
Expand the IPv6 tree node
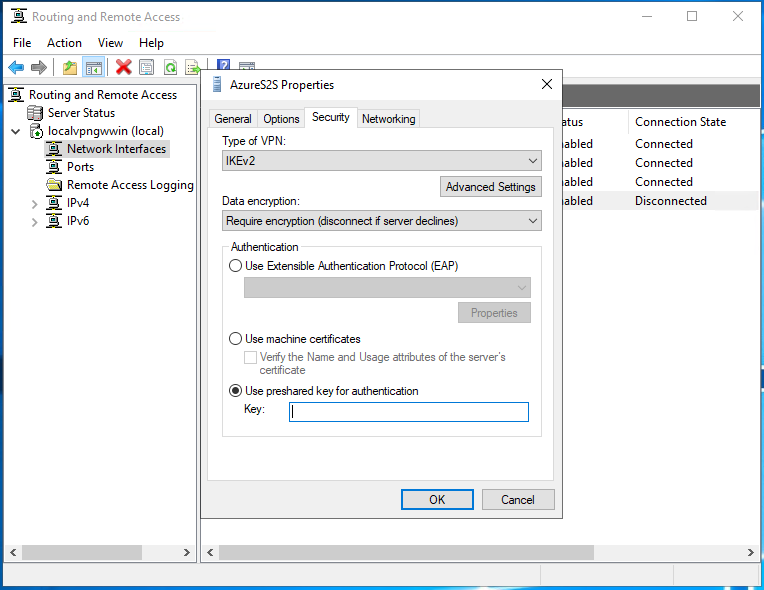click(x=34, y=222)
